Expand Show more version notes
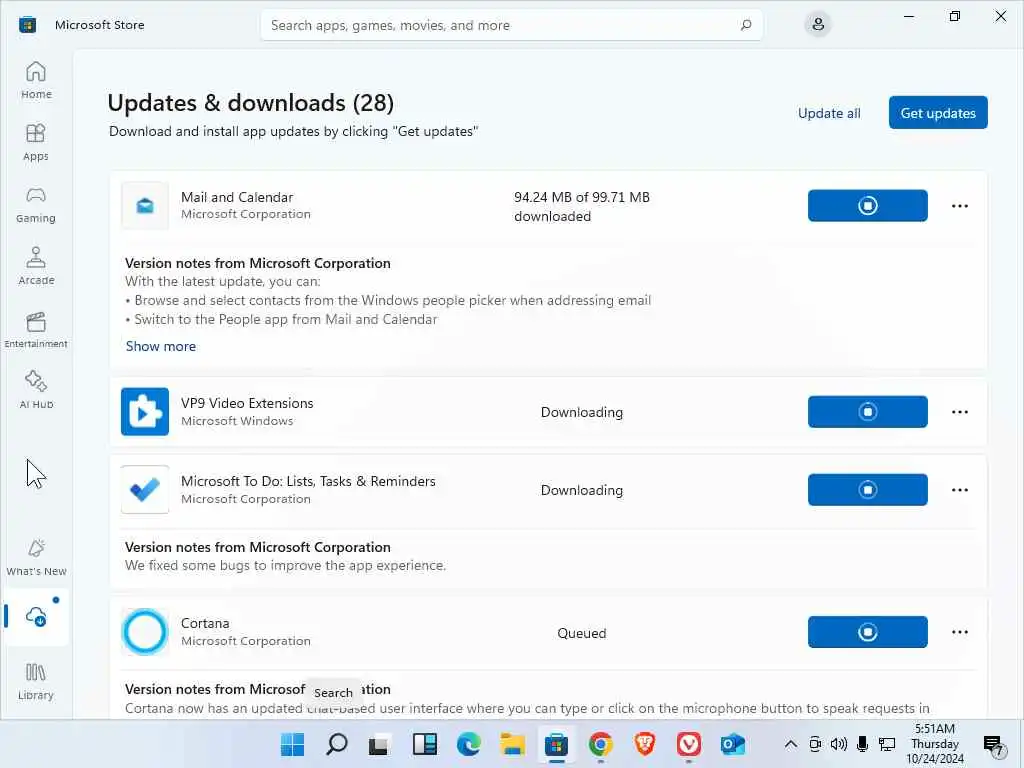This screenshot has height=768, width=1024. pos(161,346)
